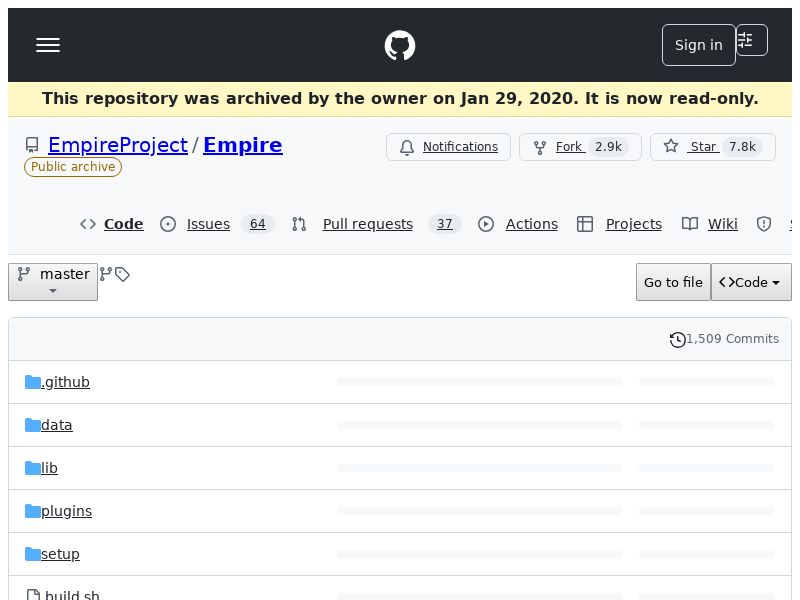Click the branches icon beside master
This screenshot has height=600, width=800.
pyautogui.click(x=105, y=274)
